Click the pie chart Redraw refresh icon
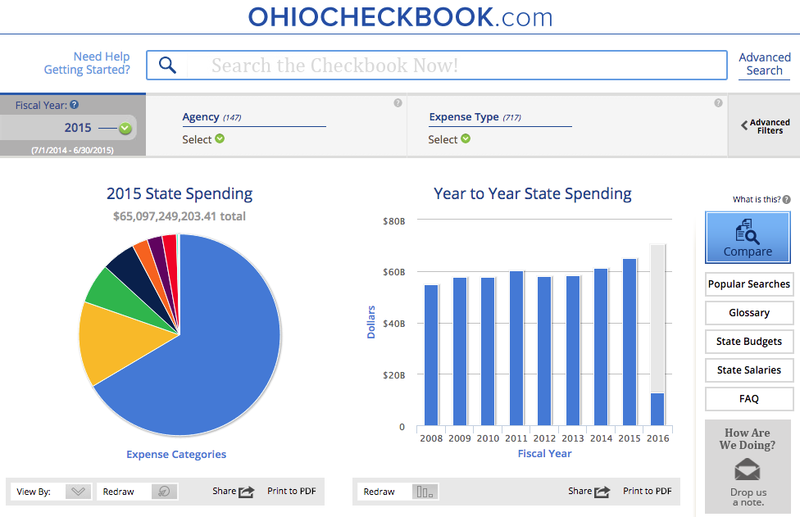Screen dimensions: 800x517 (164, 491)
